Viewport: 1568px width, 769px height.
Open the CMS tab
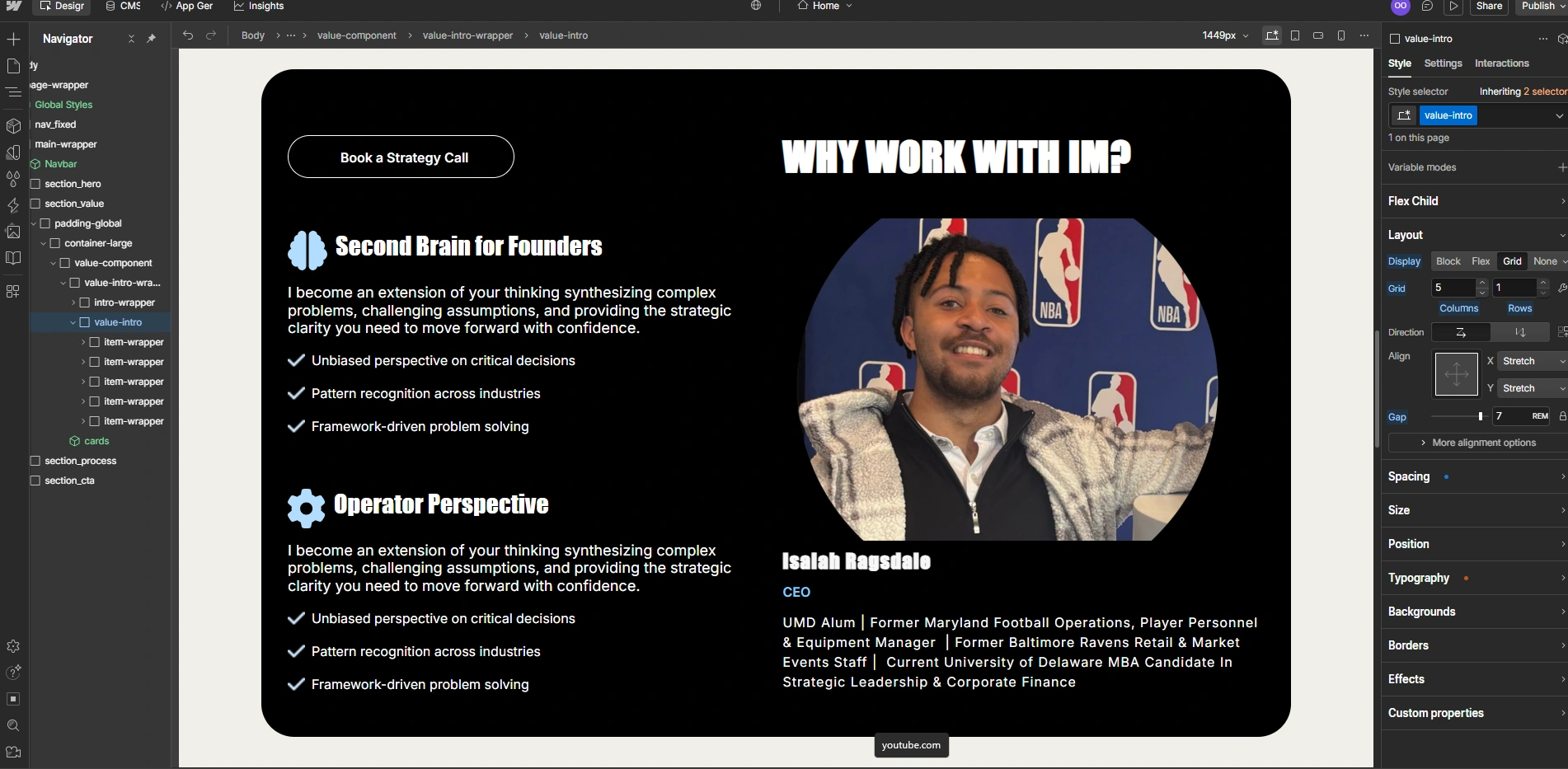point(123,6)
